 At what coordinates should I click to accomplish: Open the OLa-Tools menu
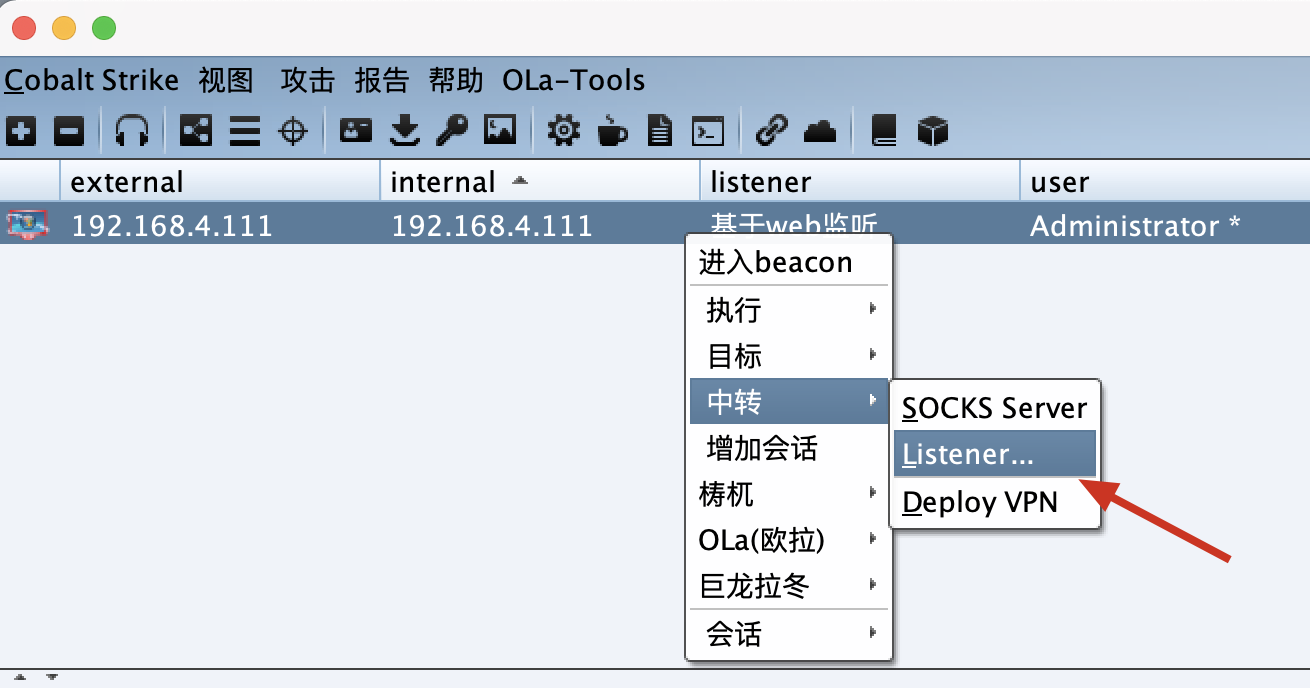click(x=574, y=80)
